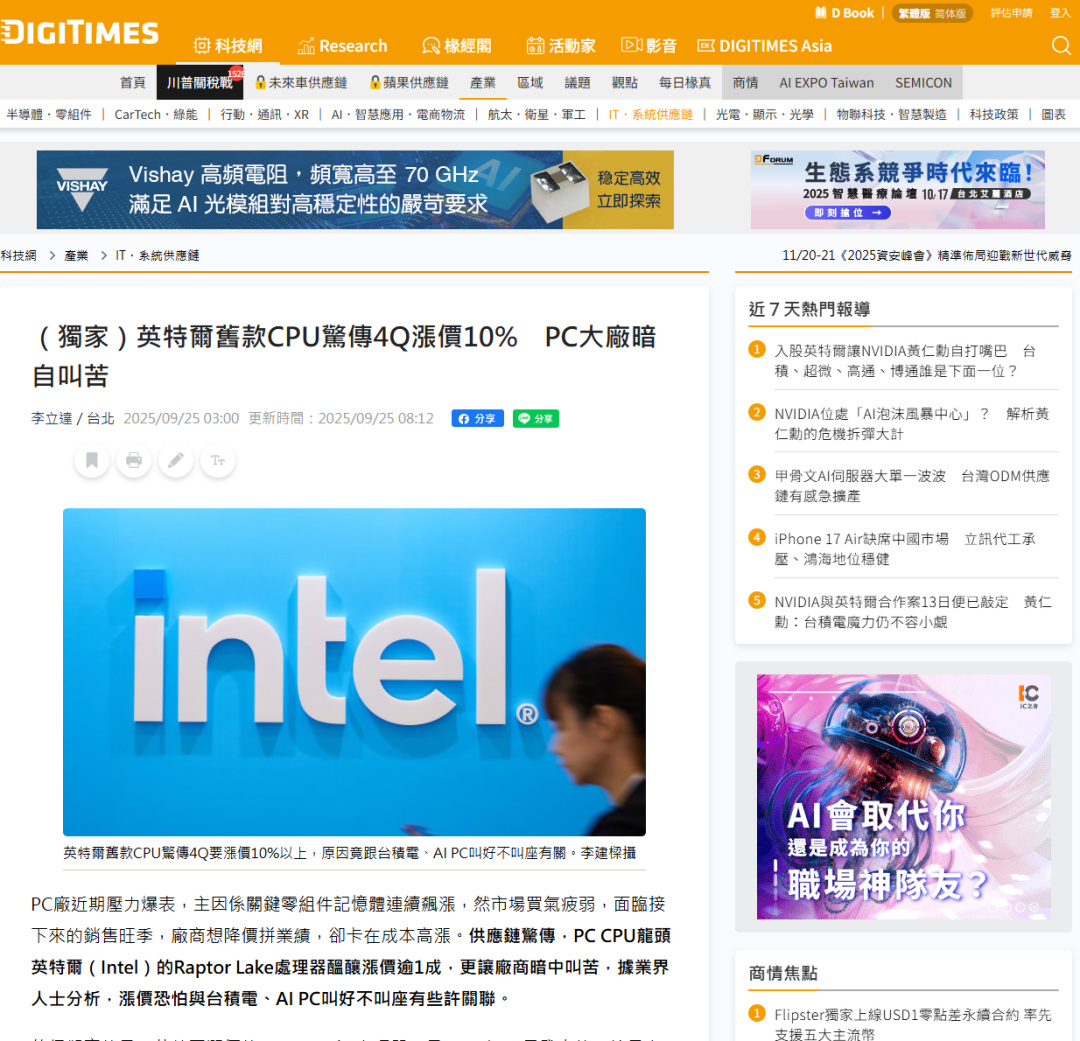
Task: Share article on Facebook
Action: coord(477,418)
